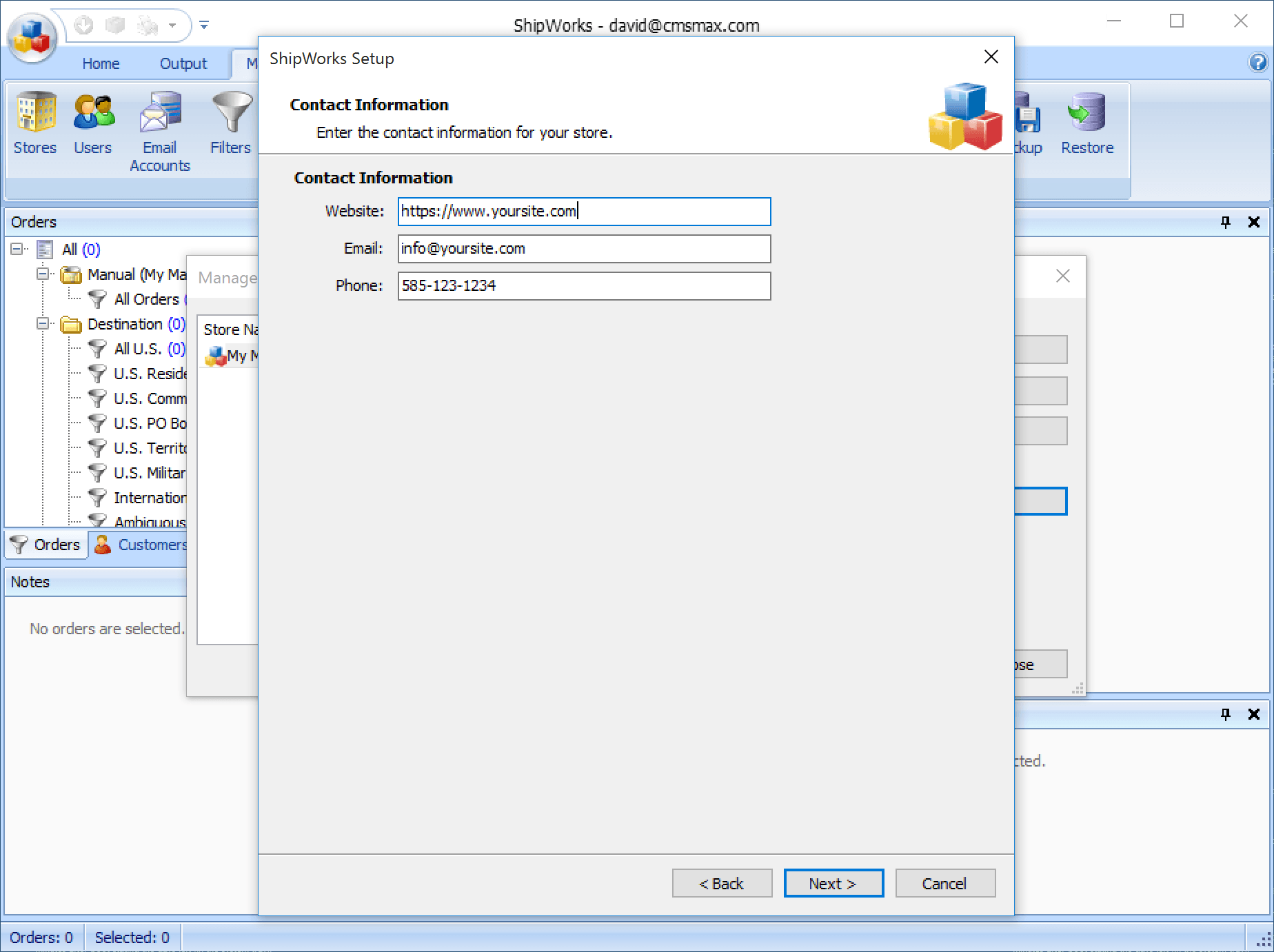Collapse the All orders tree node
Screen dimensions: 1274x952
point(17,249)
